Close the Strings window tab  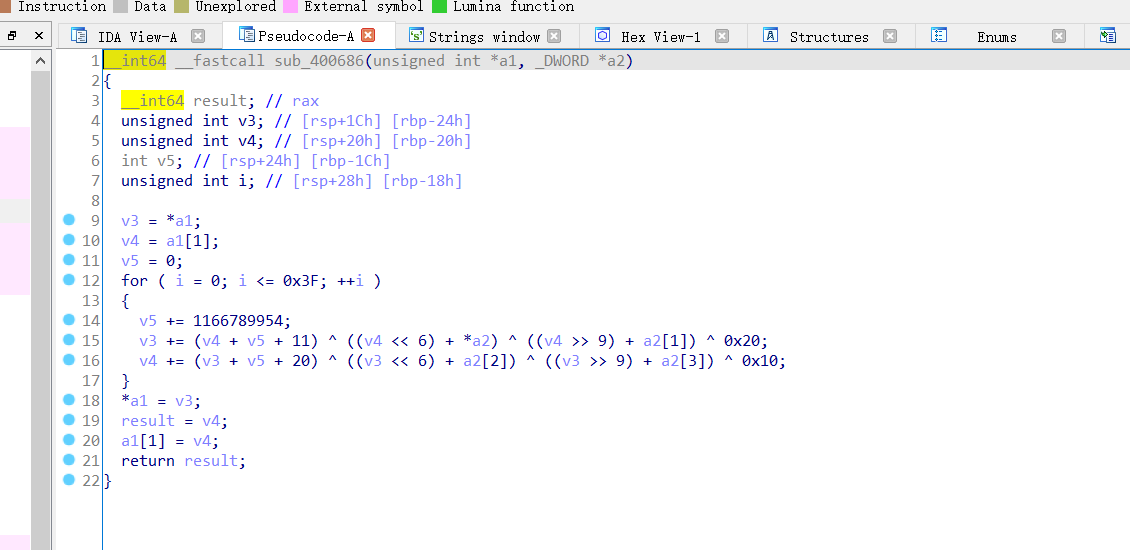556,37
